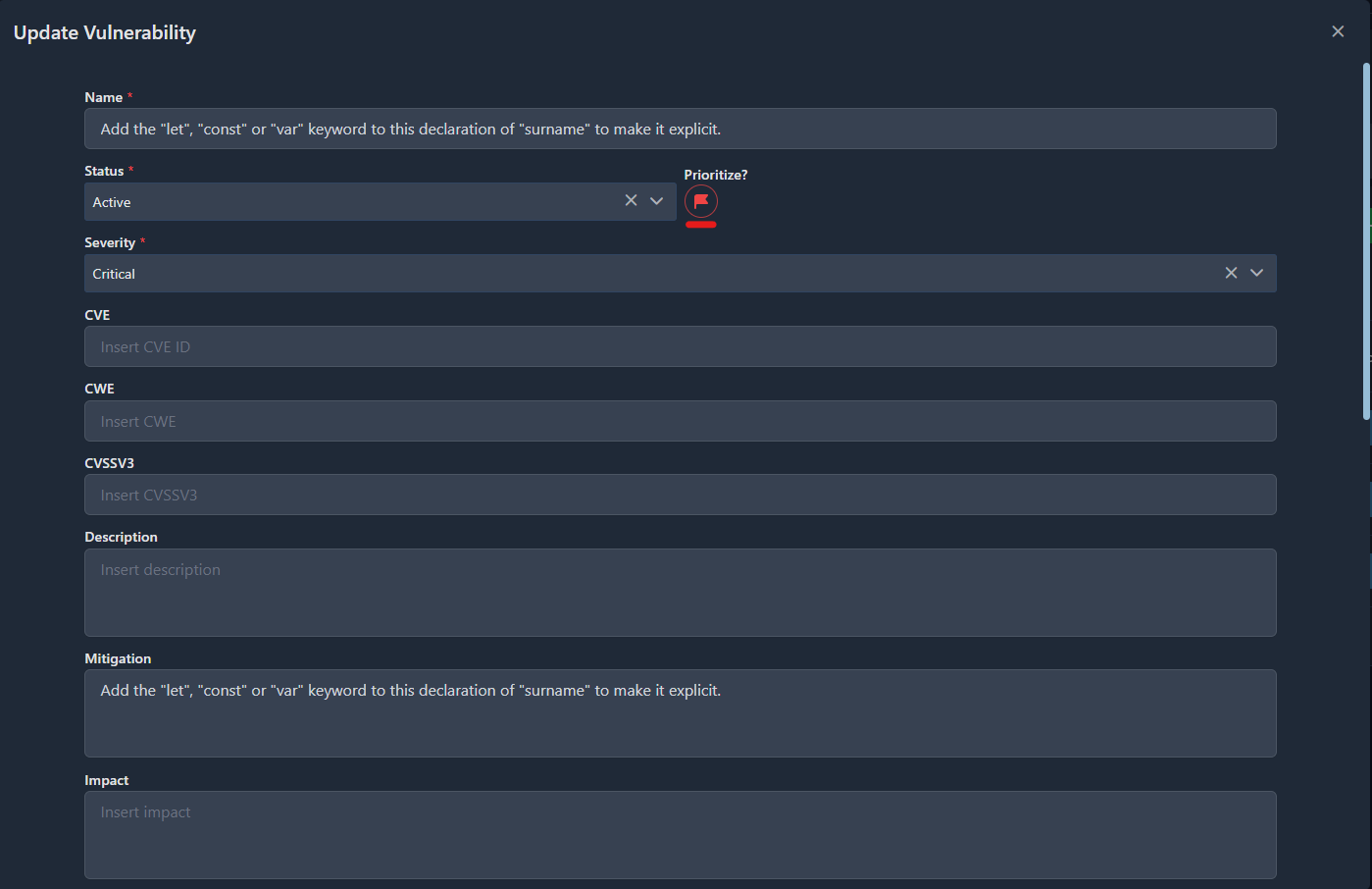
Task: Click the Insert impact text area
Action: pos(680,835)
